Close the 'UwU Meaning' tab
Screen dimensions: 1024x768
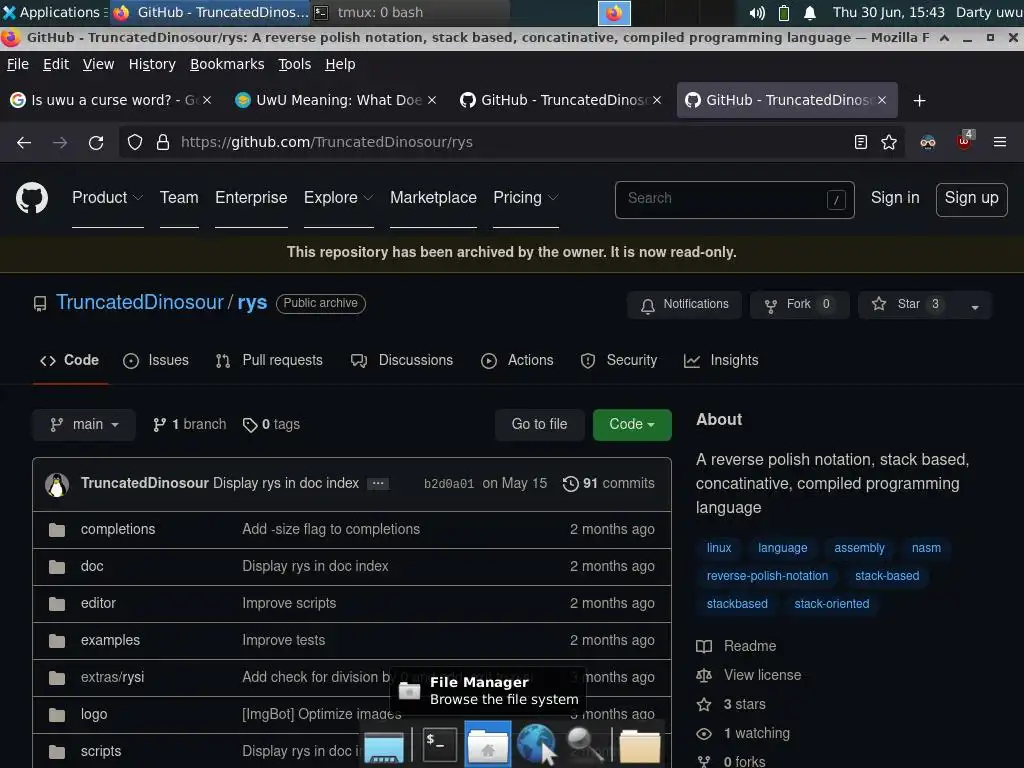click(x=432, y=101)
